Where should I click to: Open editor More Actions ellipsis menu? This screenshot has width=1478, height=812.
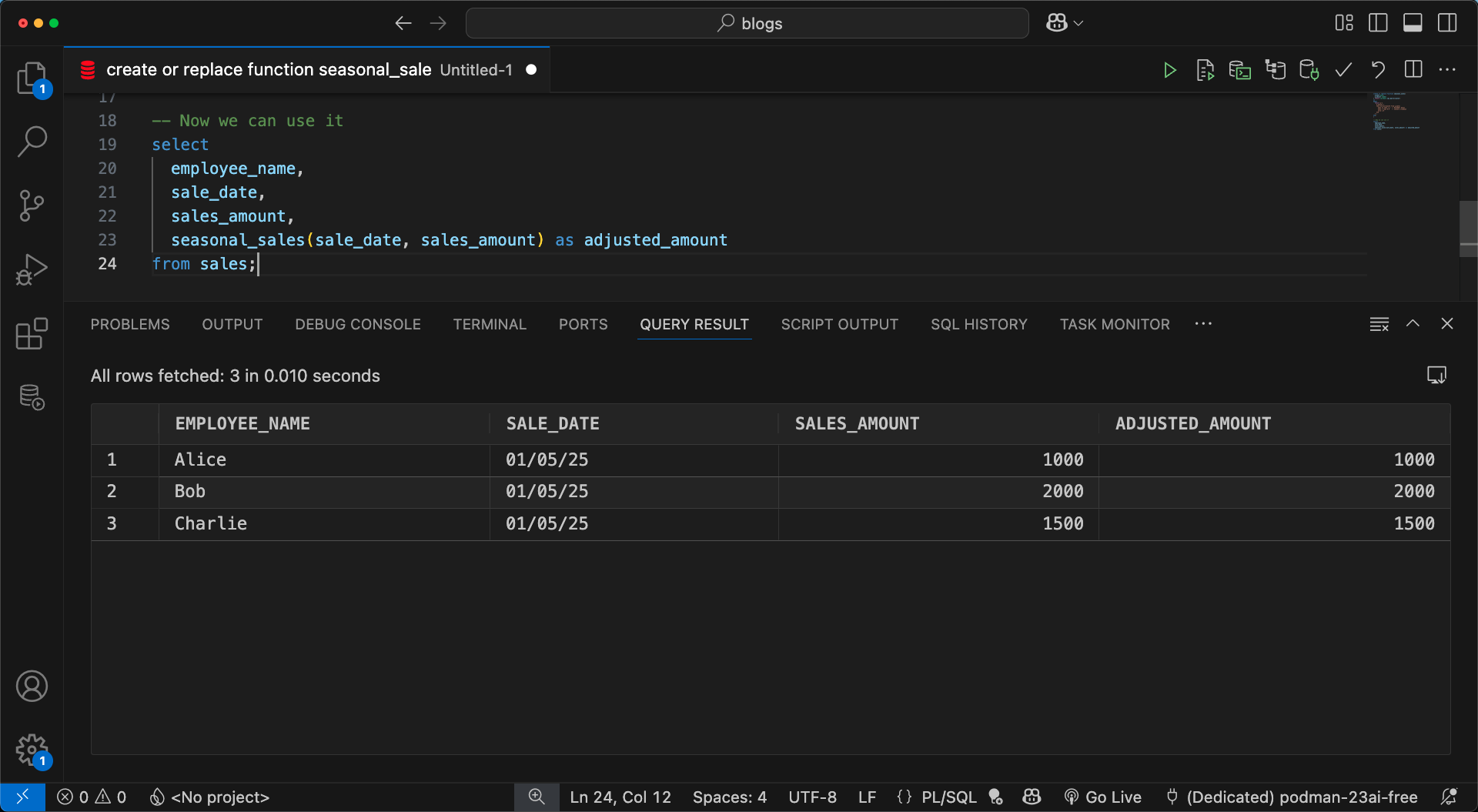pyautogui.click(x=1447, y=69)
